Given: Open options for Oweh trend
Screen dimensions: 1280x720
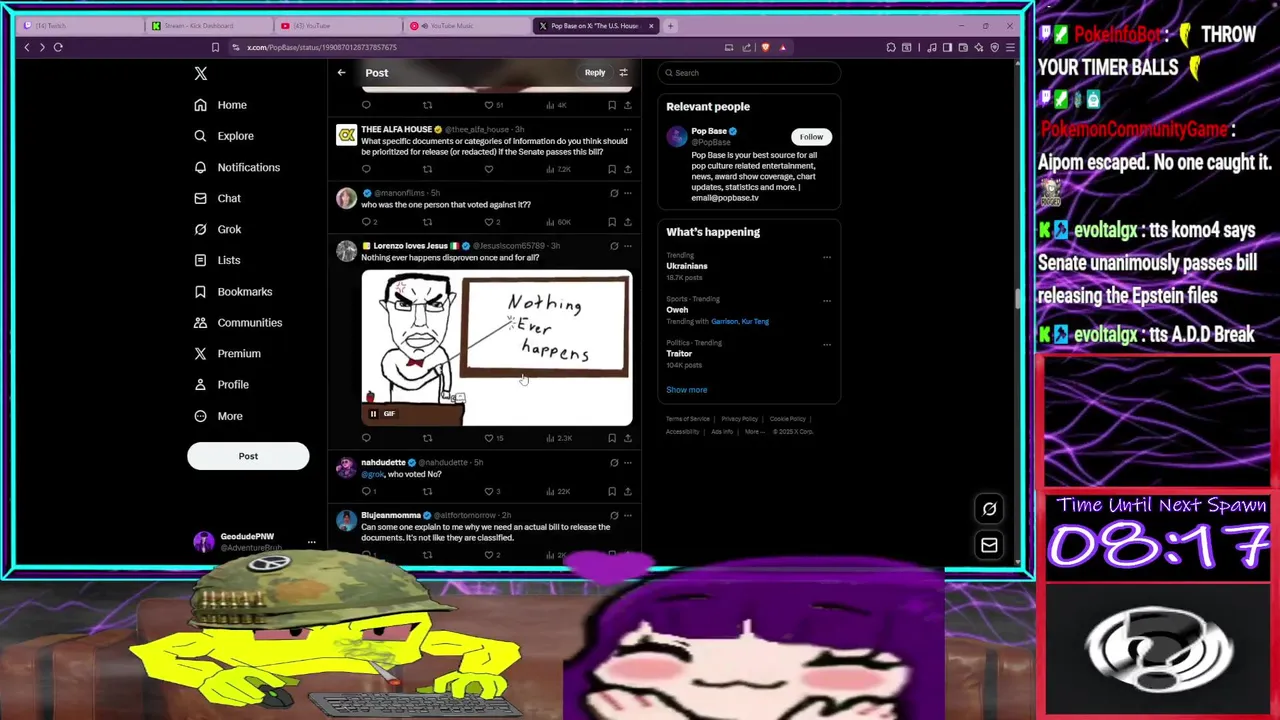Looking at the screenshot, I should (x=827, y=300).
